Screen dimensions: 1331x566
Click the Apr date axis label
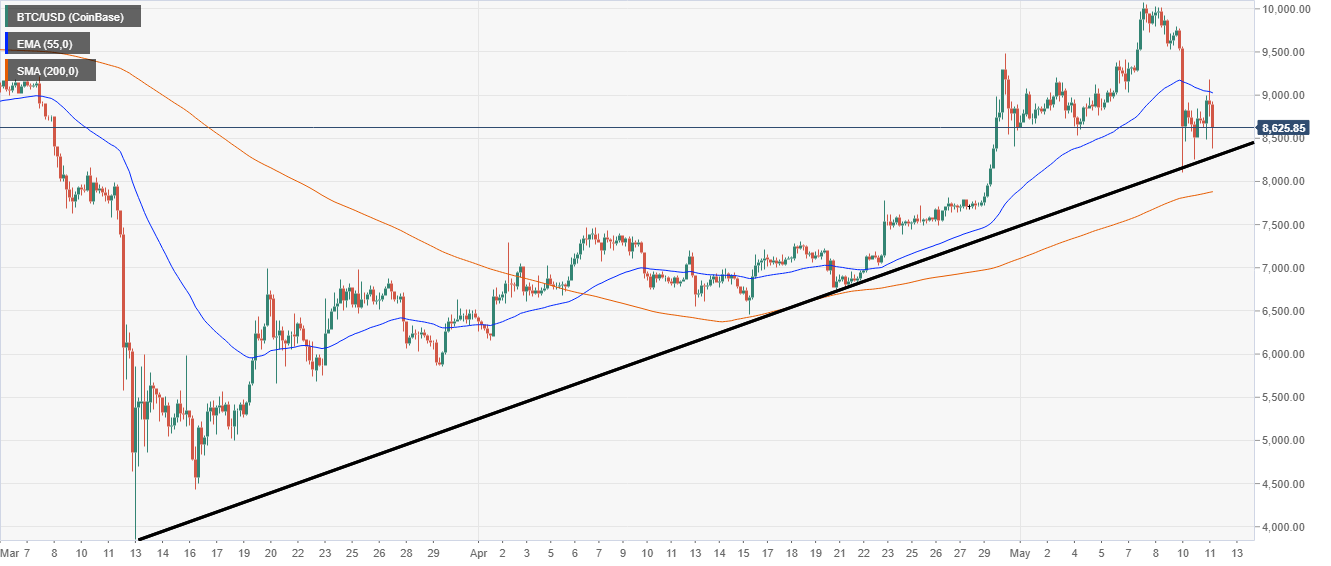(x=479, y=552)
